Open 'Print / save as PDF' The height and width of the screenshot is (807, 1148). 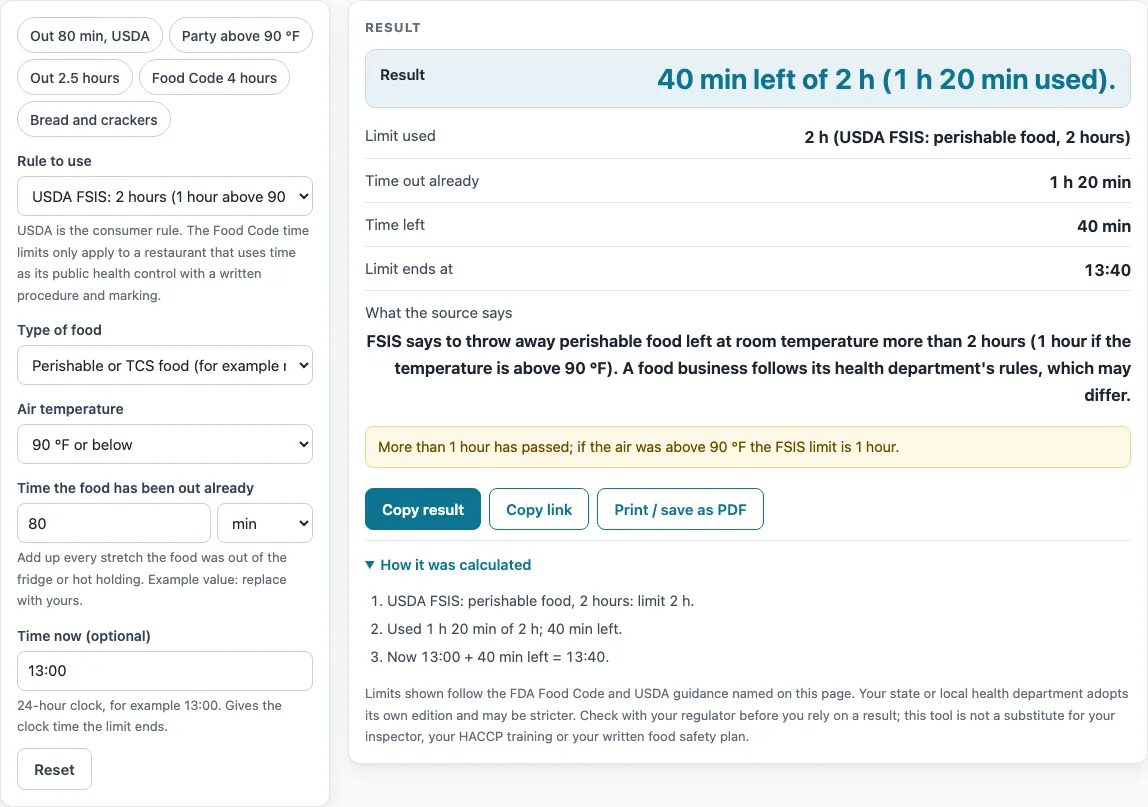point(680,510)
